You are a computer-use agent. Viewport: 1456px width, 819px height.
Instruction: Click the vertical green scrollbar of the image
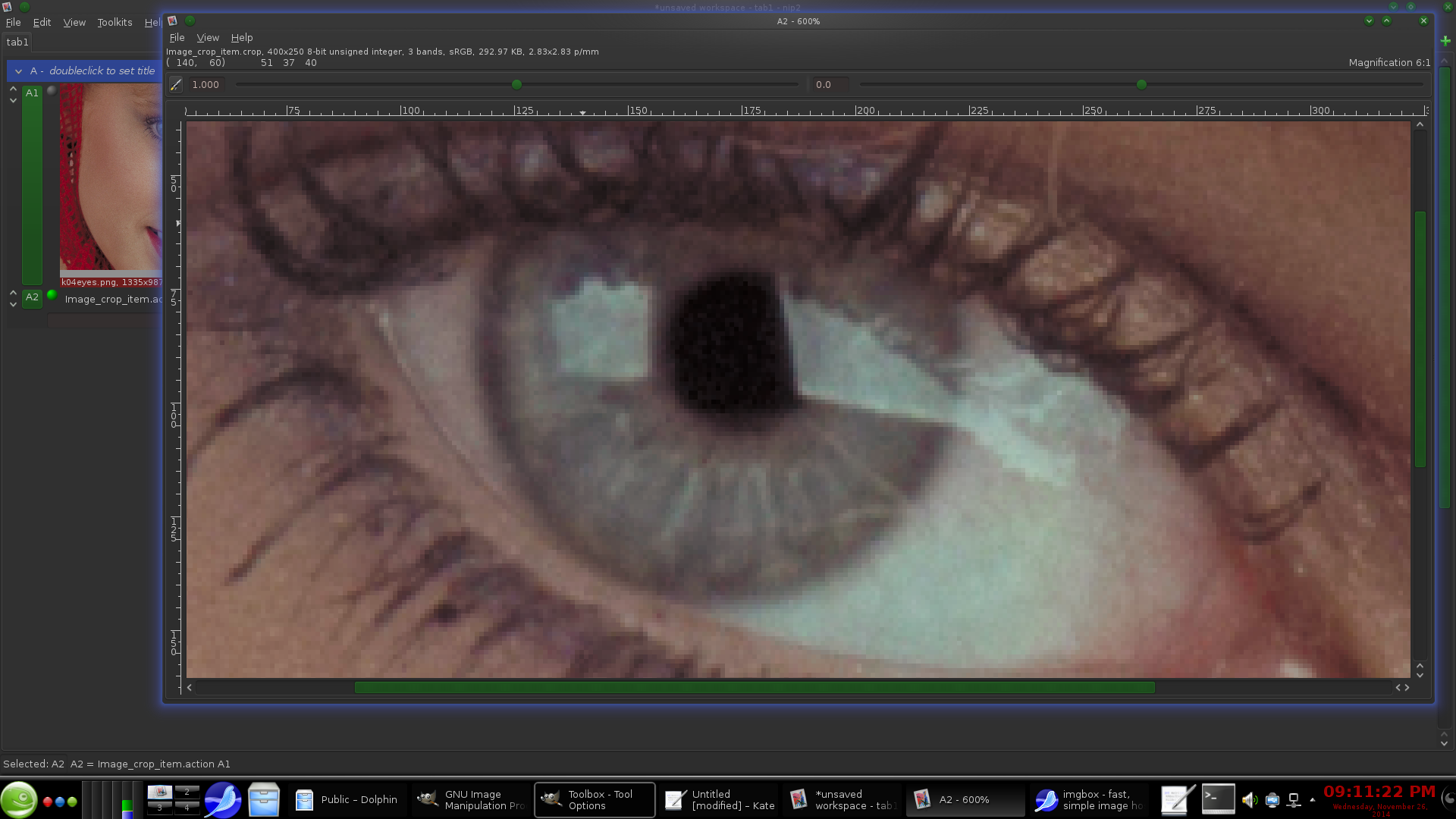pyautogui.click(x=1420, y=339)
